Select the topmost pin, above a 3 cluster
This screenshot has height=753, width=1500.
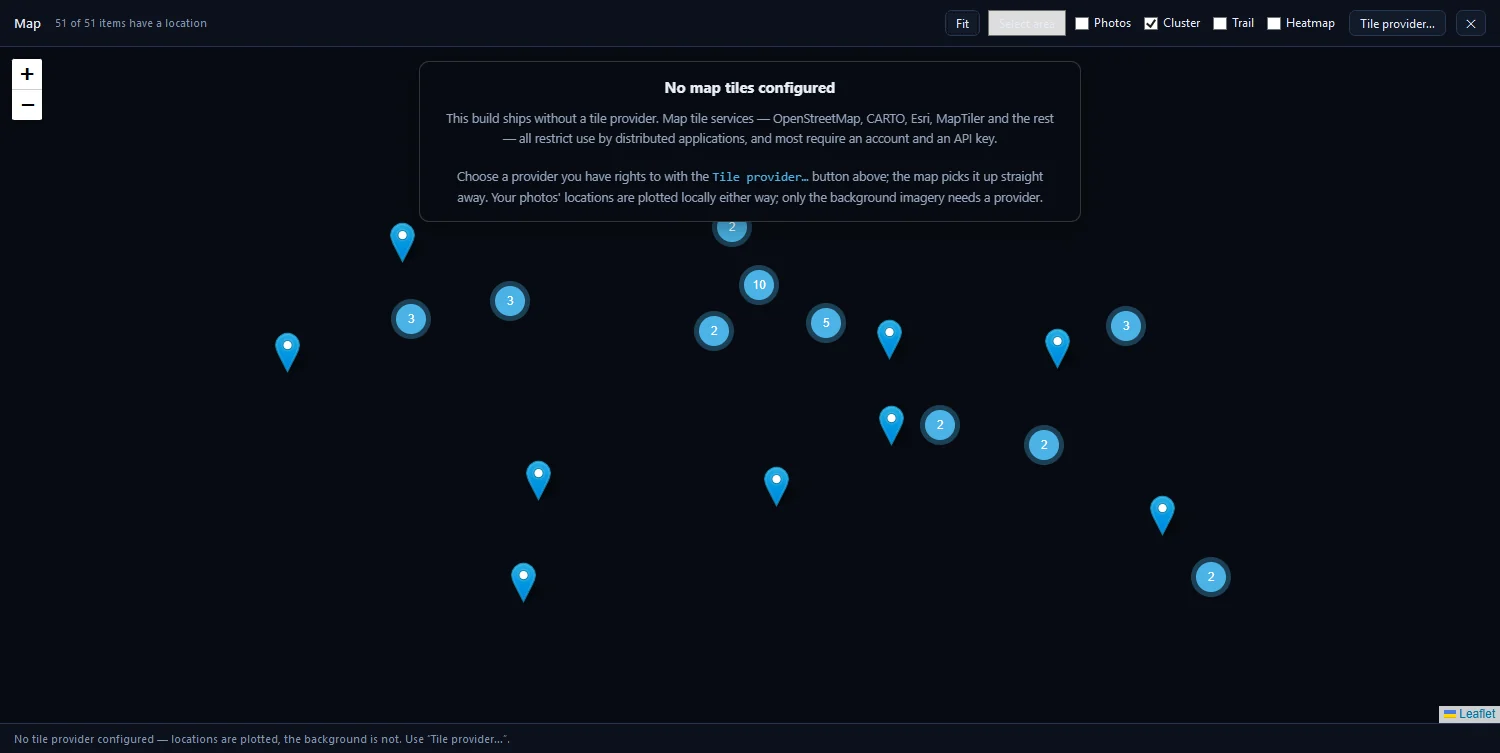402,242
